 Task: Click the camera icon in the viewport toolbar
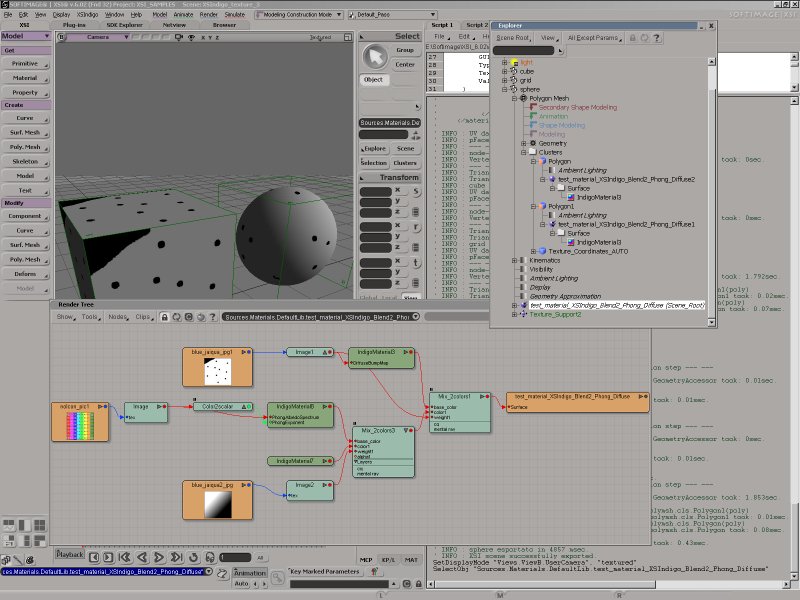179,38
